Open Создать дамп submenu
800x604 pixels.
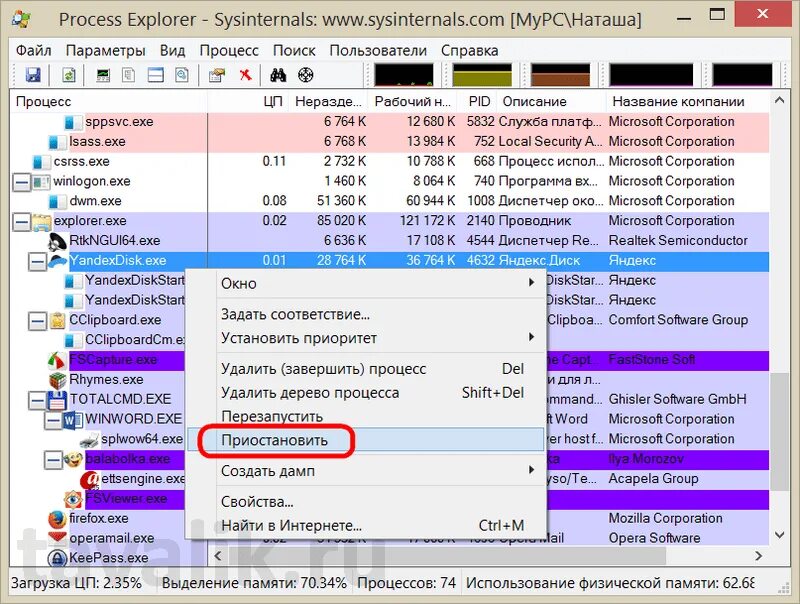(366, 471)
